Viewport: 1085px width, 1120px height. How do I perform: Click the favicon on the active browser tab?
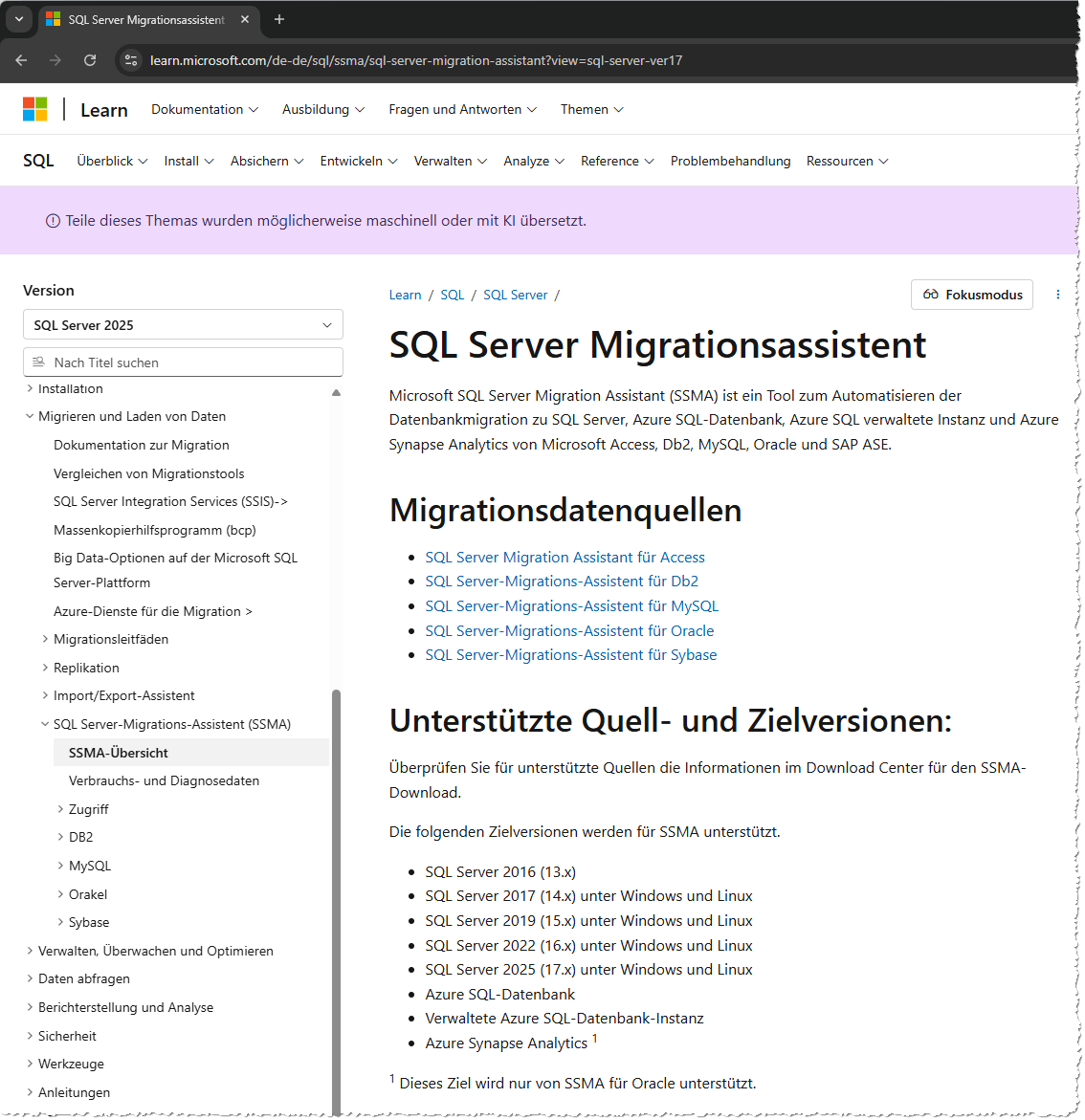(54, 19)
